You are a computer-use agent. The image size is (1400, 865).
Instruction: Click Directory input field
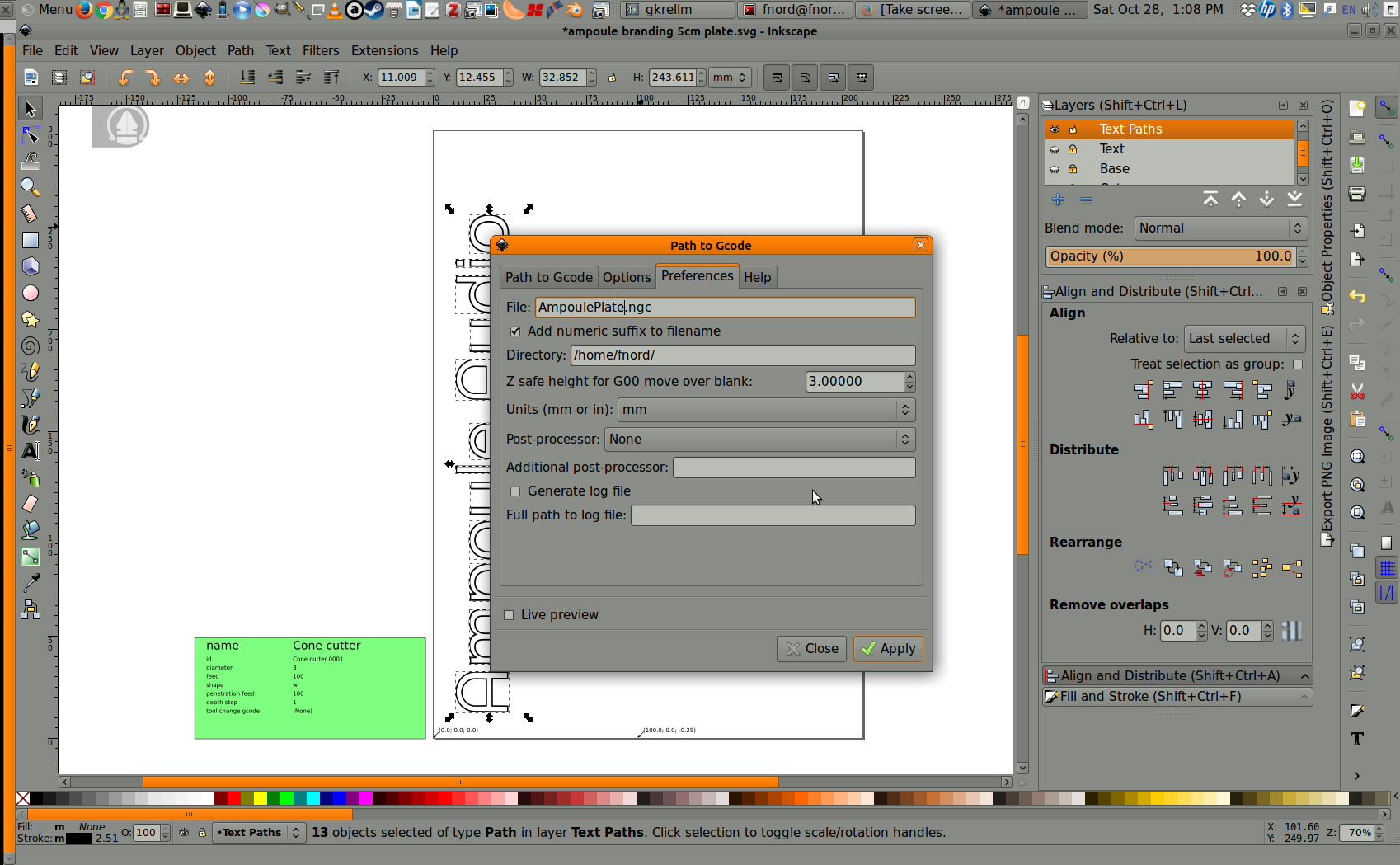743,355
